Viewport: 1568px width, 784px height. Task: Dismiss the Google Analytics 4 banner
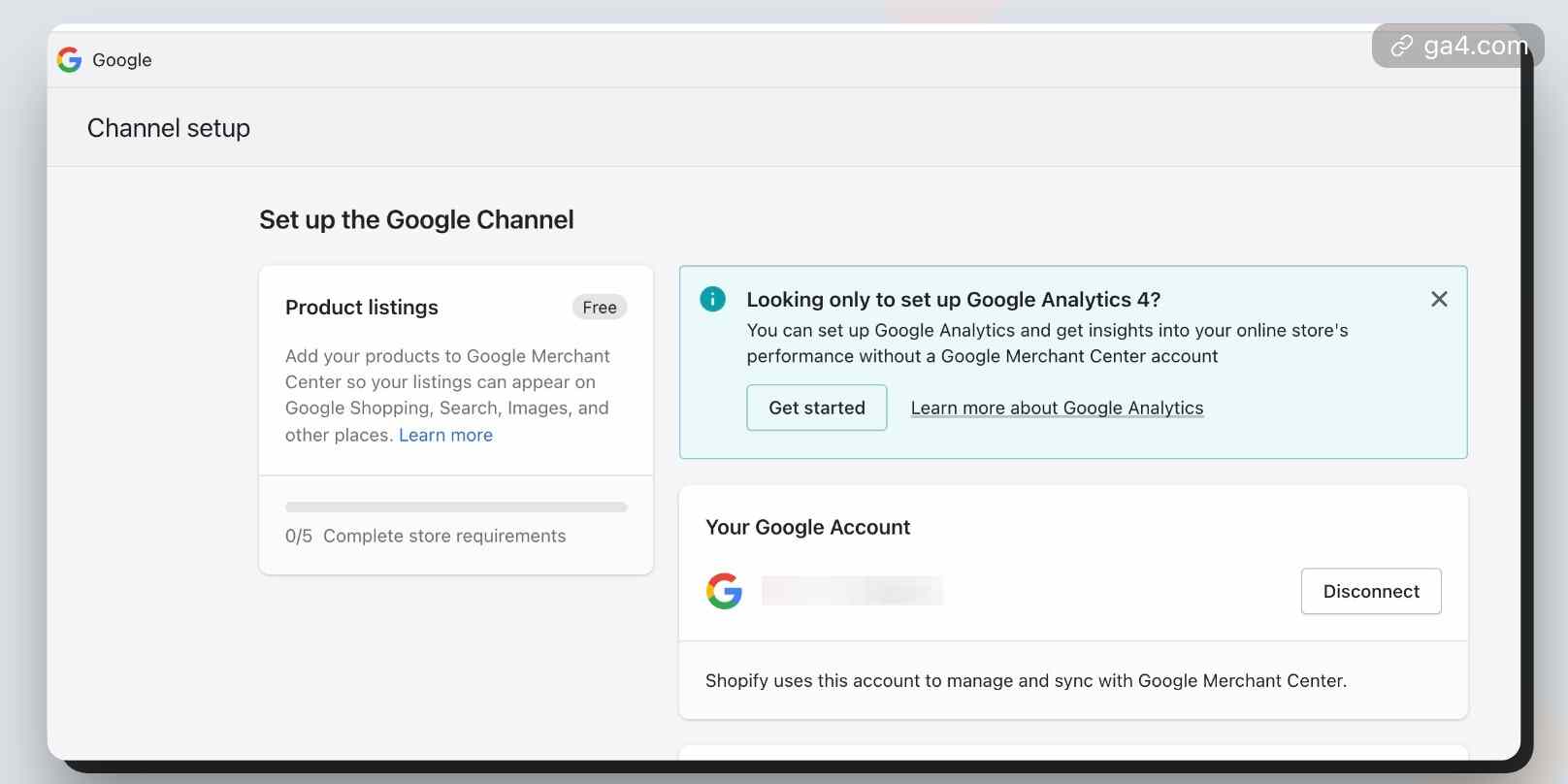tap(1439, 299)
